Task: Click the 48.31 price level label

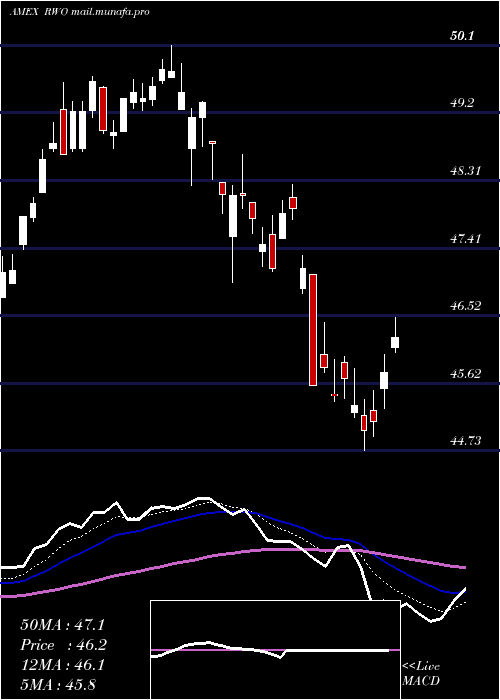Action: point(466,171)
